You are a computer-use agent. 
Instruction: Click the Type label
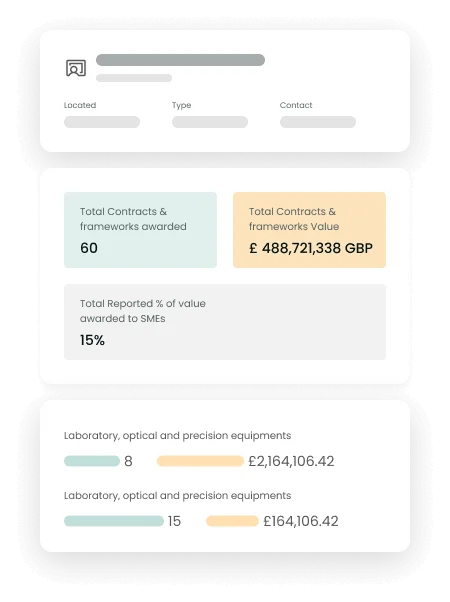[x=181, y=105]
